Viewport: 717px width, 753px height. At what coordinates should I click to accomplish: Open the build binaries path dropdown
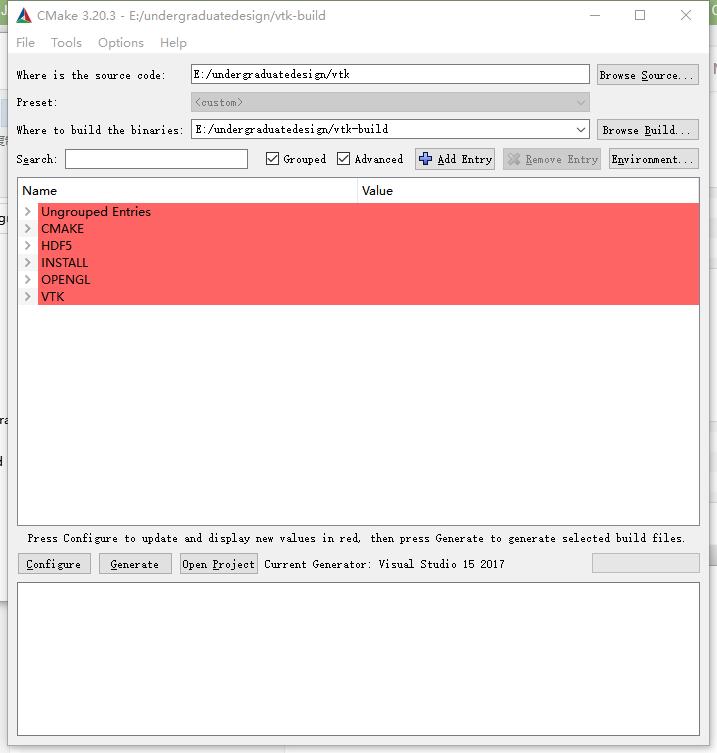[x=581, y=130]
